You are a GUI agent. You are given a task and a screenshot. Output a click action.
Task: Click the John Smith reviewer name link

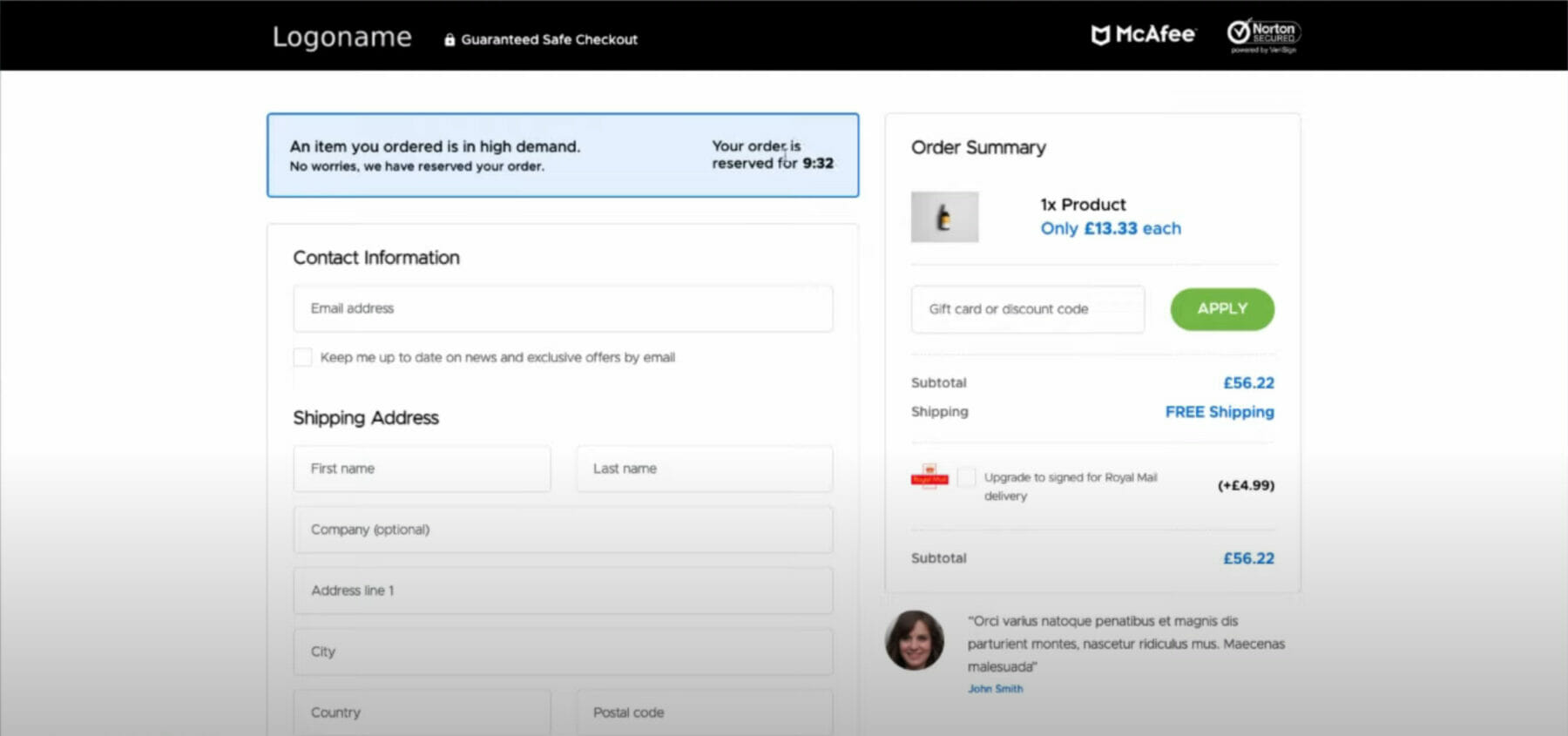point(995,689)
